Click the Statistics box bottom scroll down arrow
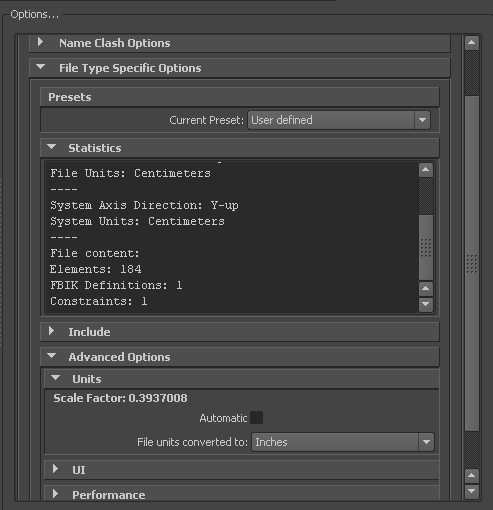 [426, 304]
